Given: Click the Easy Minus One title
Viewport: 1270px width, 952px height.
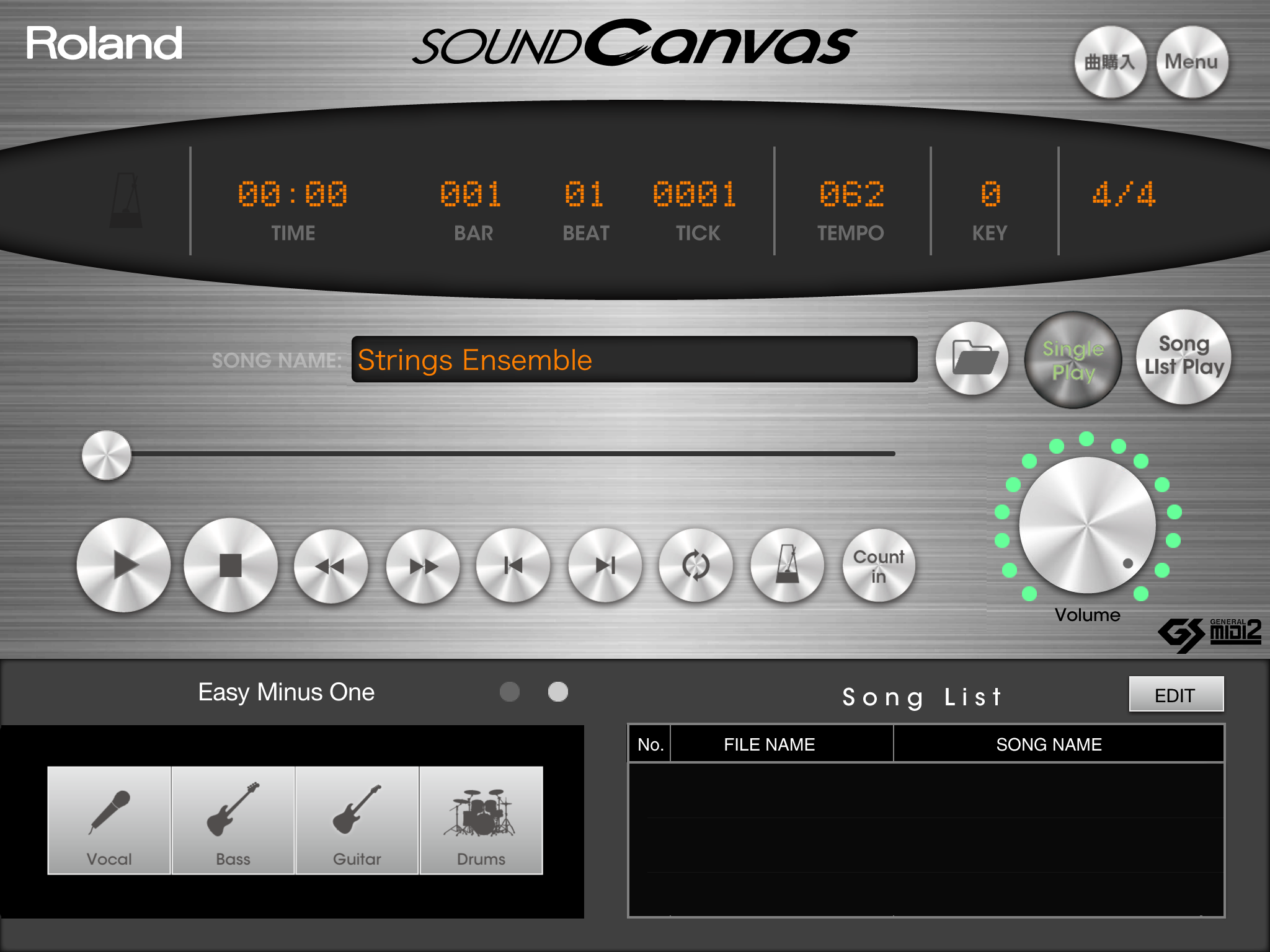Looking at the screenshot, I should [286, 692].
